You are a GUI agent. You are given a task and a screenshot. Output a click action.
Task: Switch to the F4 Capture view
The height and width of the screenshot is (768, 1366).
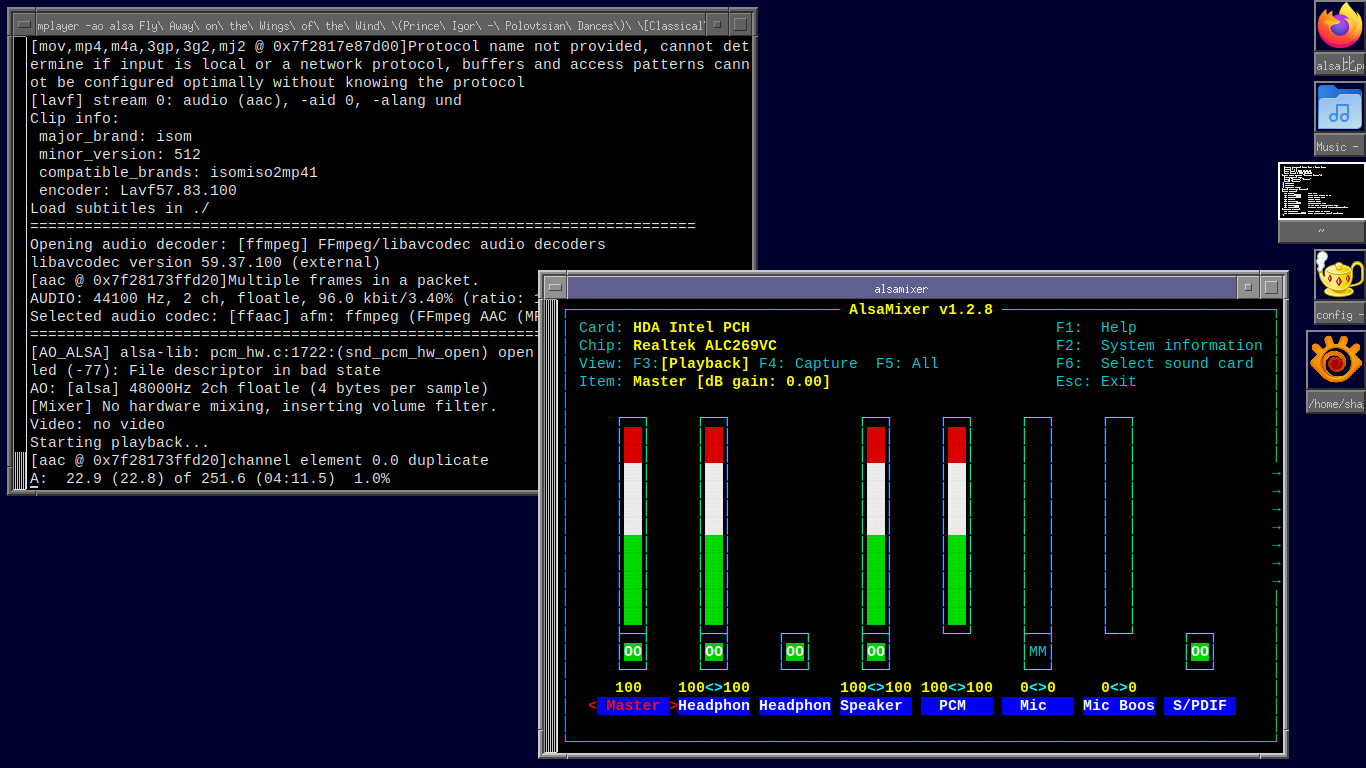pos(808,364)
